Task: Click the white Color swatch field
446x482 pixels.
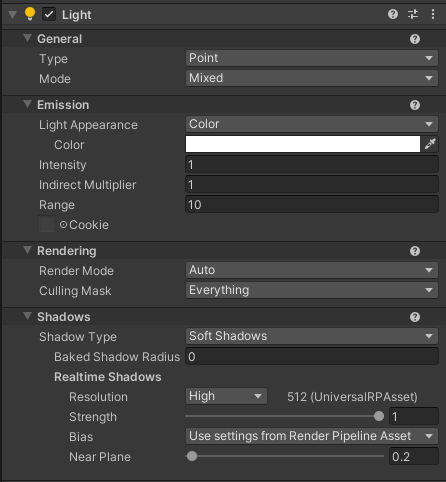Action: (303, 144)
